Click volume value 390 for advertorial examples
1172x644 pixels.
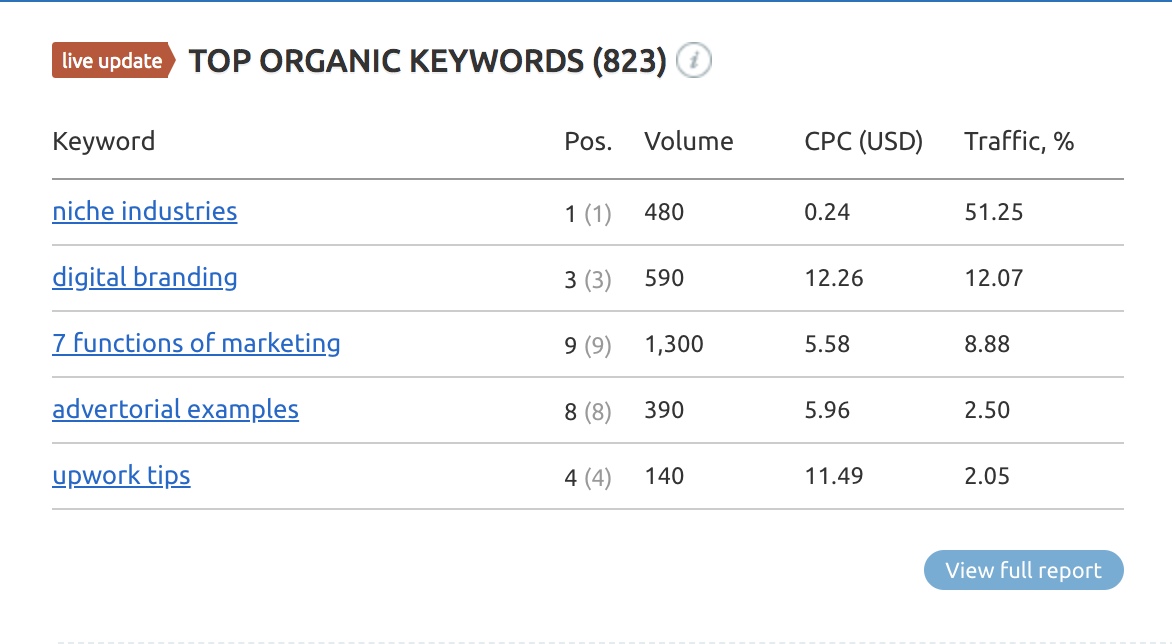664,410
